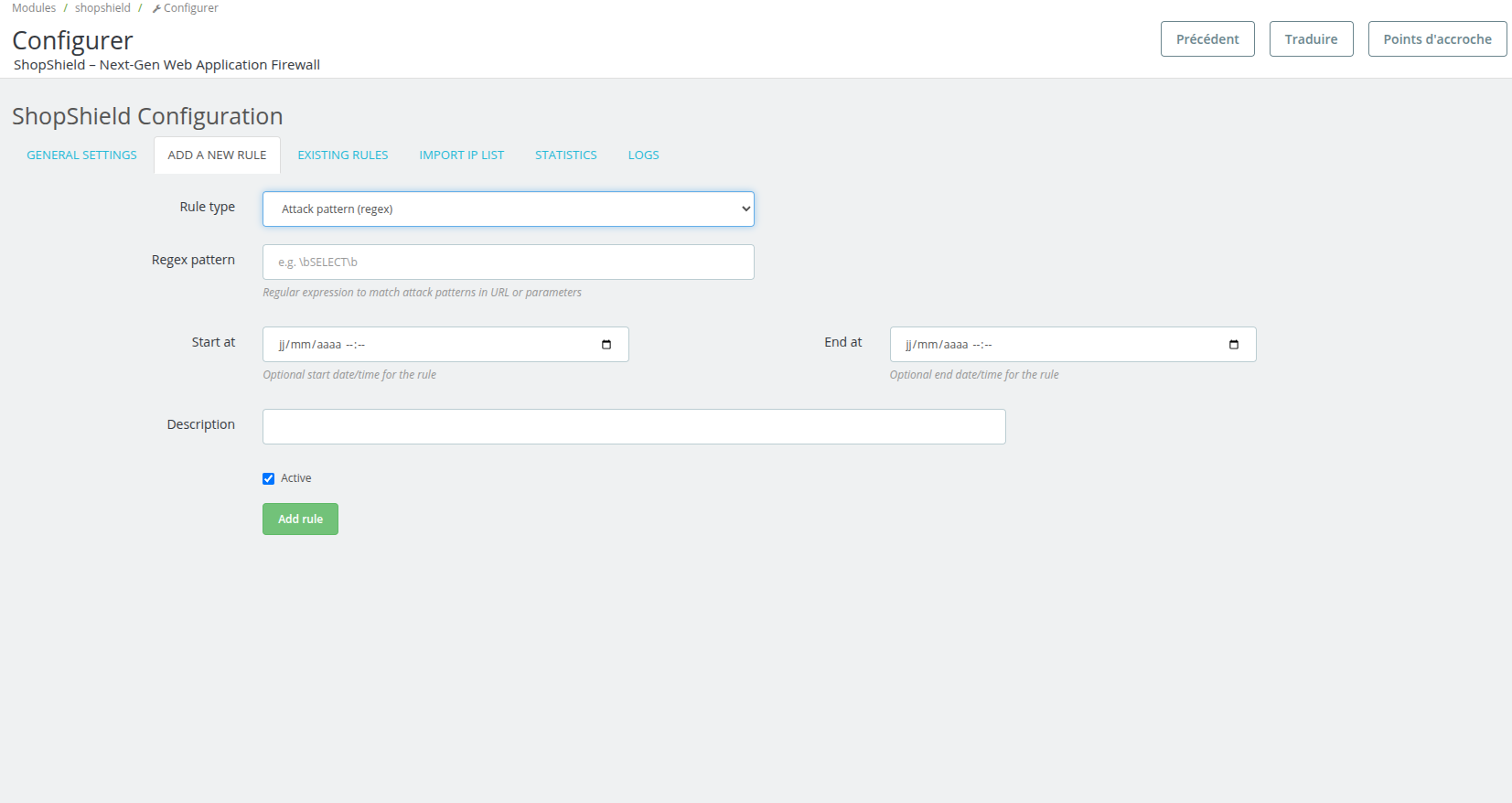Click the Start at date text field
This screenshot has height=803, width=1512.
445,345
